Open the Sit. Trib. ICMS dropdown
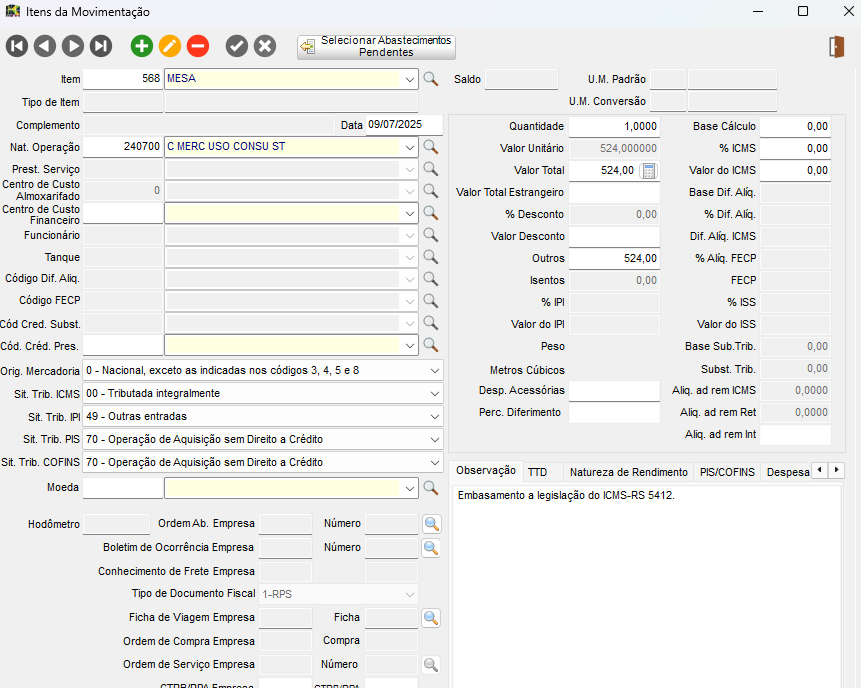The height and width of the screenshot is (689, 861). 434,393
